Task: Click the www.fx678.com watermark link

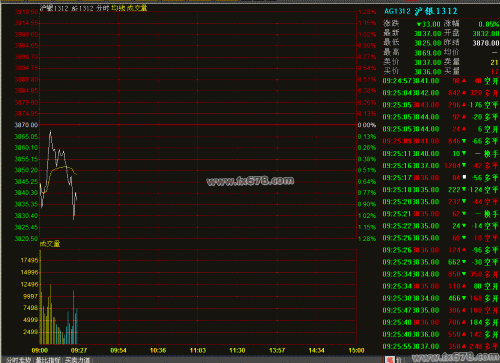Action: 250,181
